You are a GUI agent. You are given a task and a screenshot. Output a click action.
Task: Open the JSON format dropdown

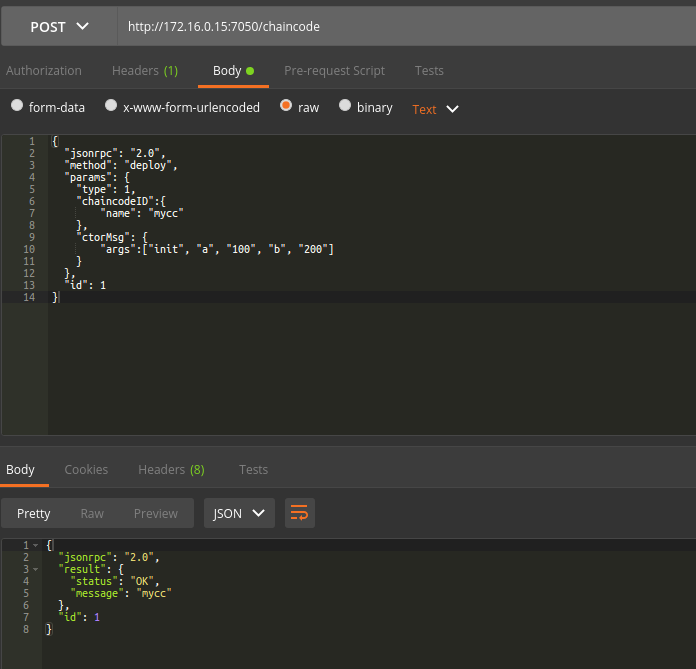(x=239, y=513)
